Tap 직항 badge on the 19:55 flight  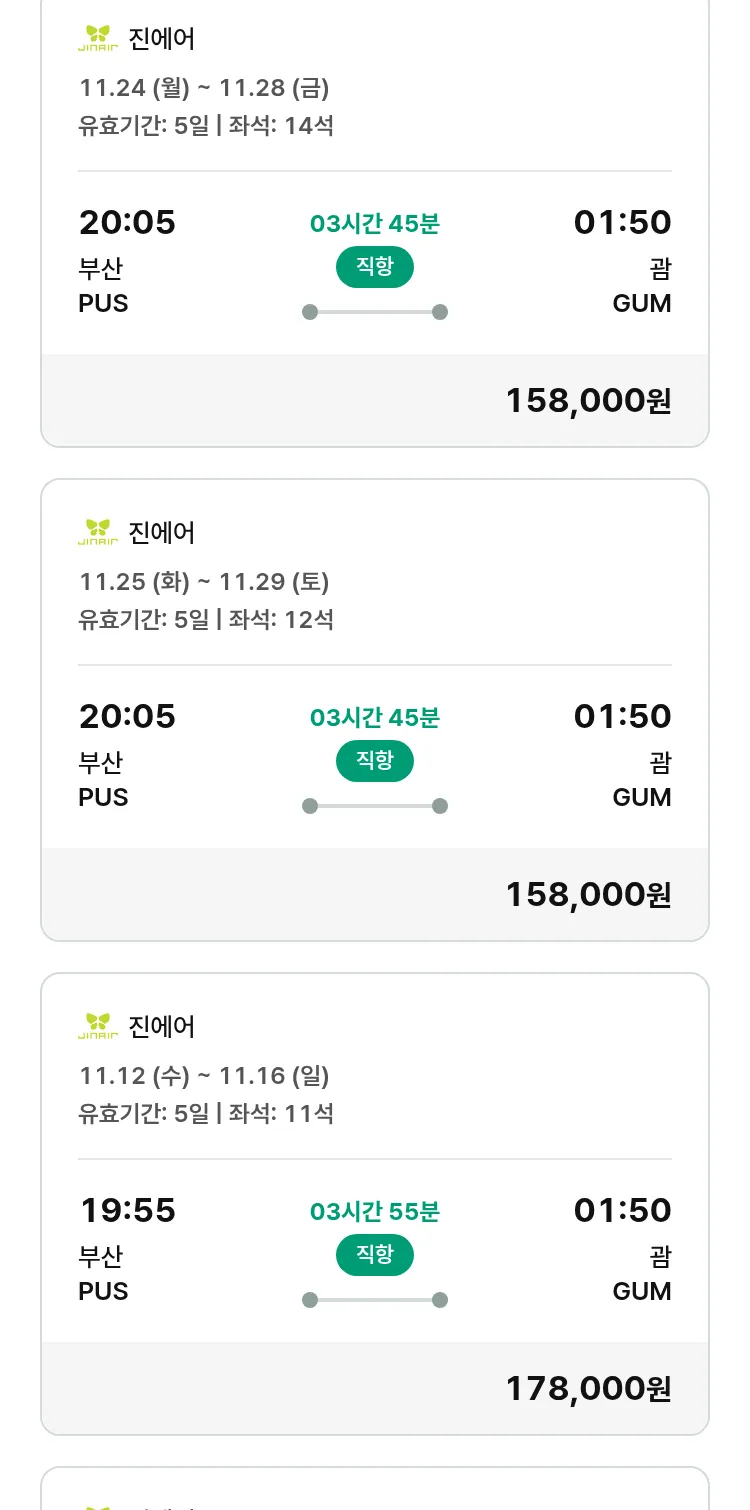click(x=374, y=1255)
